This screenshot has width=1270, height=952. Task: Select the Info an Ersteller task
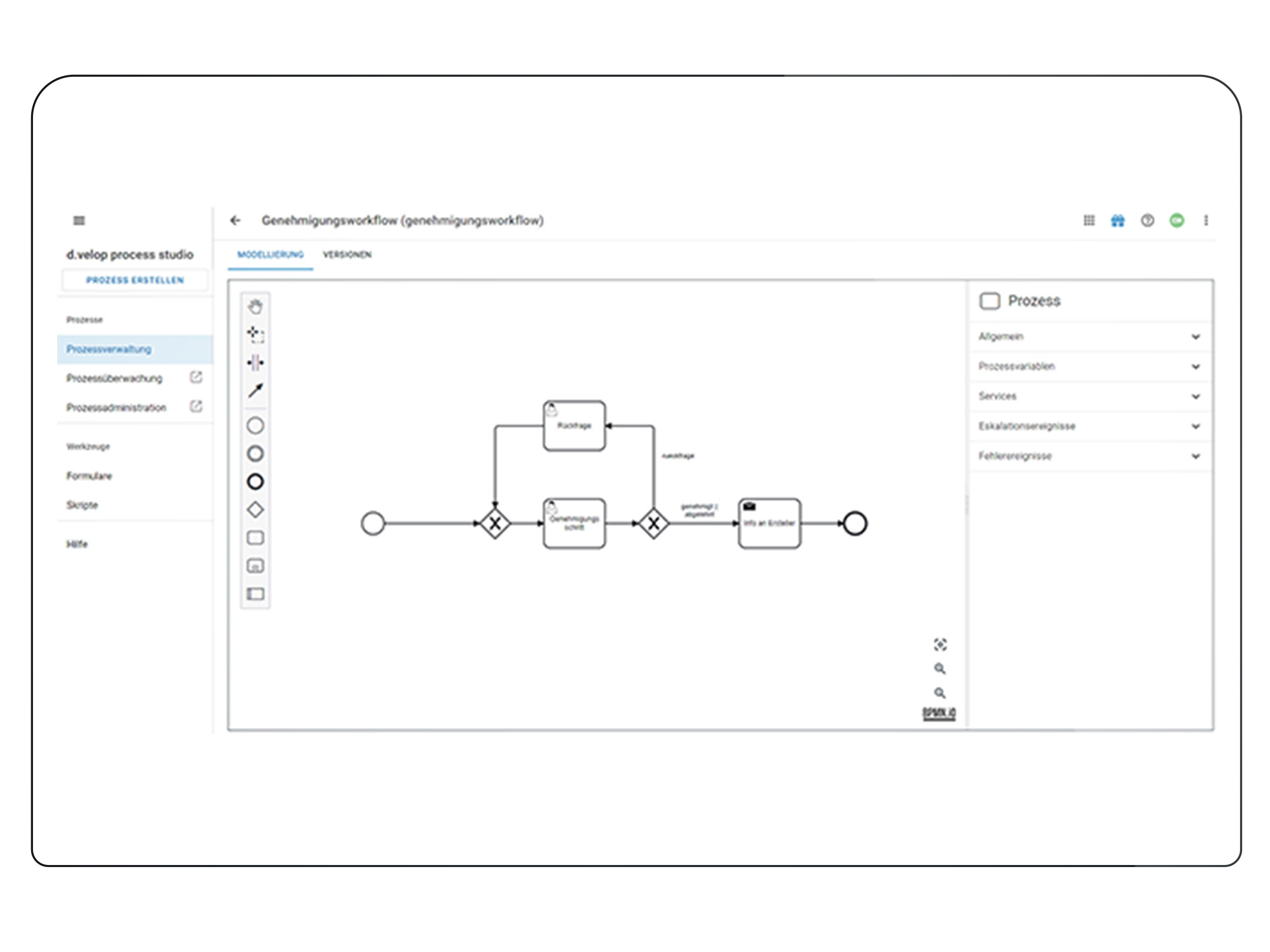click(770, 524)
